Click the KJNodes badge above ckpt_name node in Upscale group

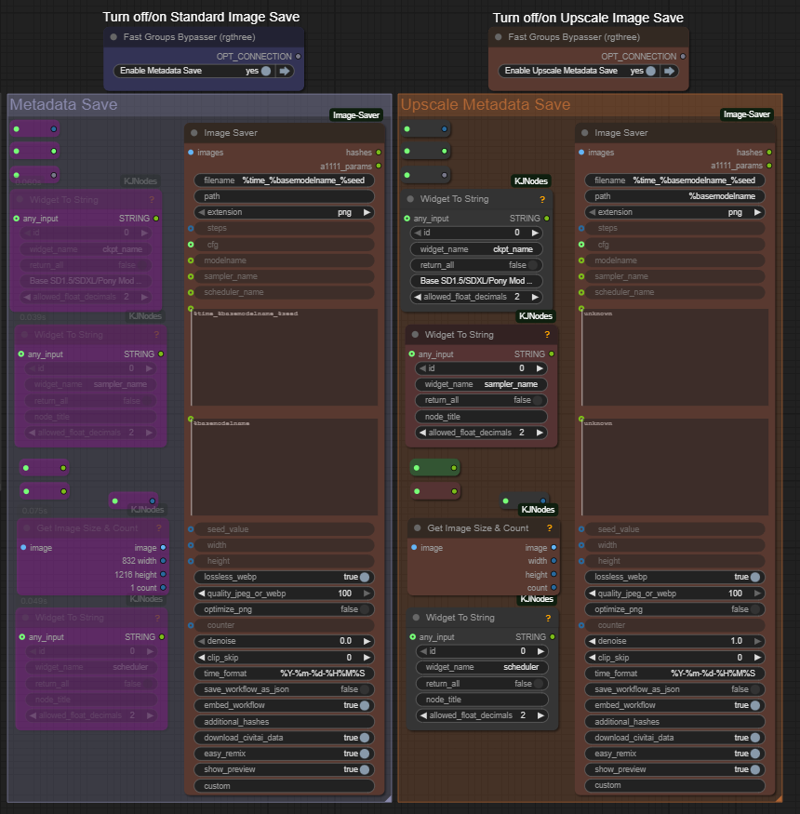pyautogui.click(x=531, y=181)
